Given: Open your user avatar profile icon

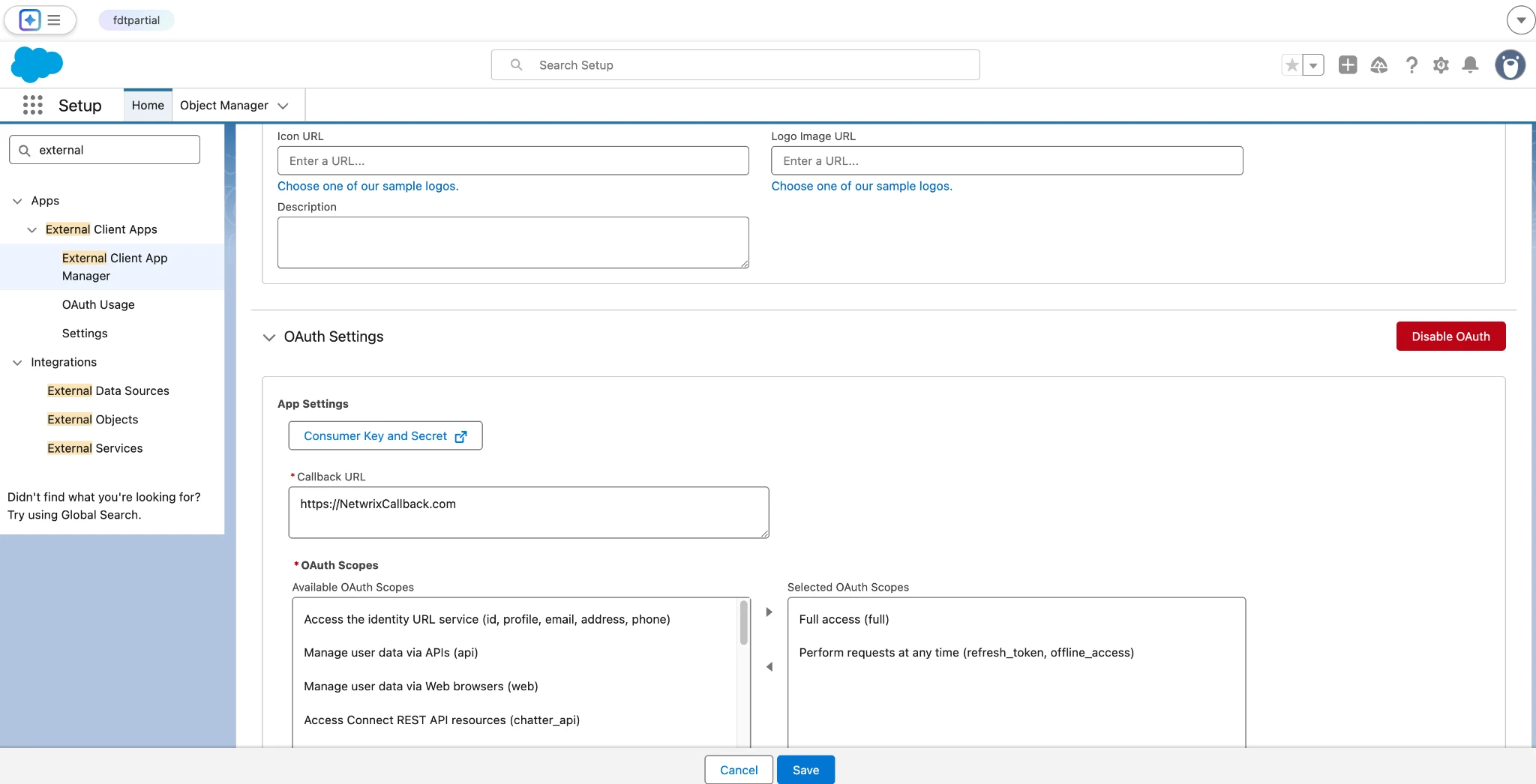Looking at the screenshot, I should (x=1509, y=65).
